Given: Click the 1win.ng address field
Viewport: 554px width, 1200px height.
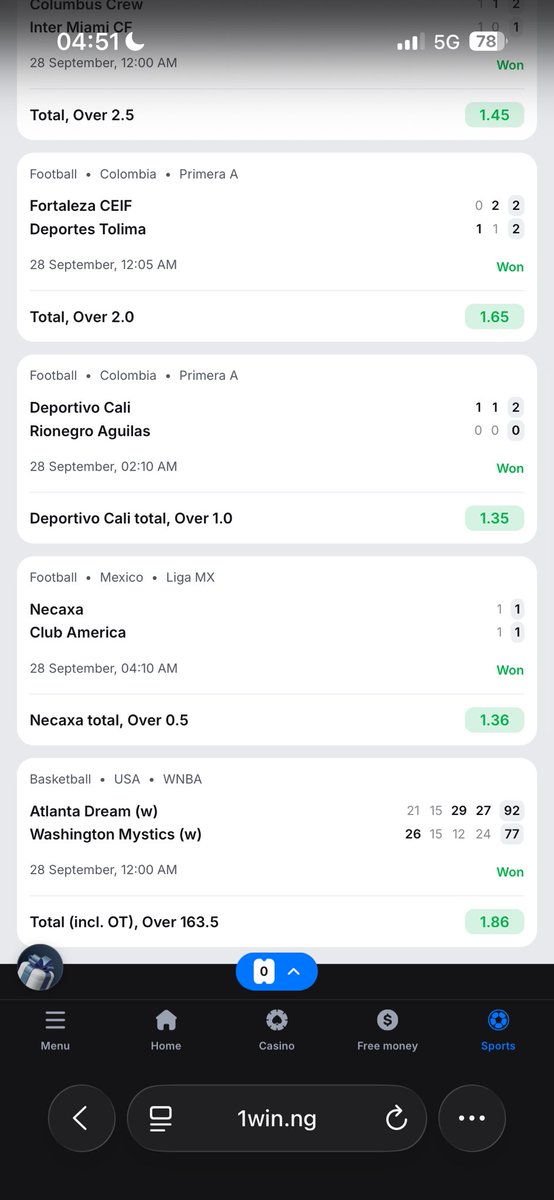Looking at the screenshot, I should pos(277,1118).
